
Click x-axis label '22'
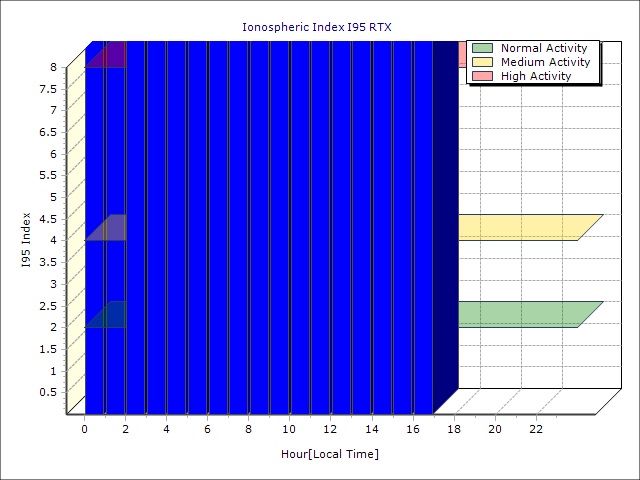tap(536, 429)
